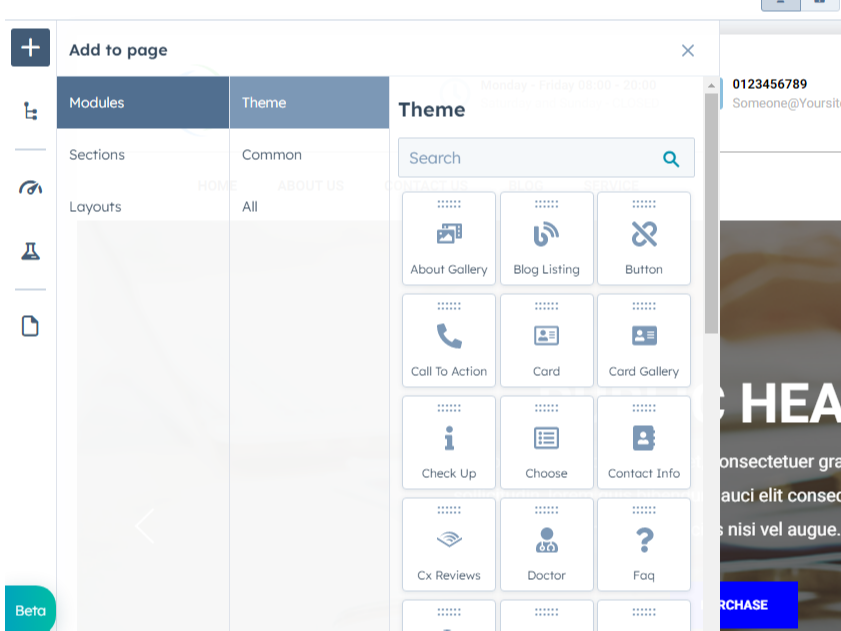841x631 pixels.
Task: Switch to the Layouts category
Action: tap(95, 207)
